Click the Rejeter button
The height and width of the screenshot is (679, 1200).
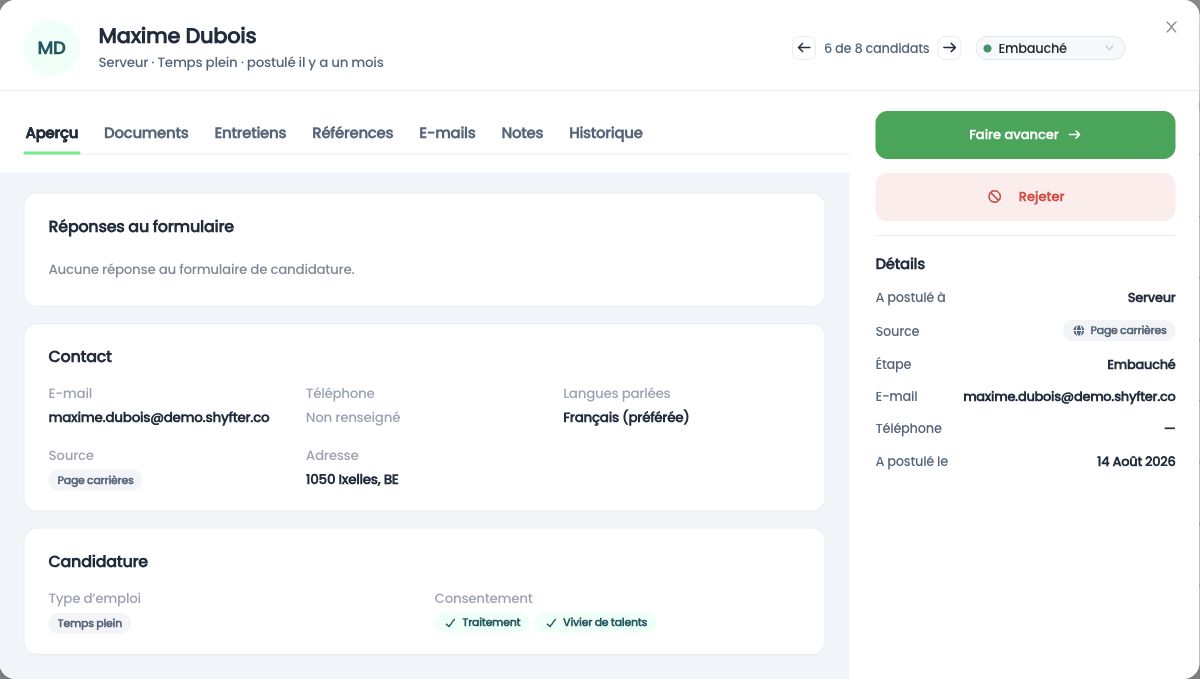click(x=1025, y=197)
